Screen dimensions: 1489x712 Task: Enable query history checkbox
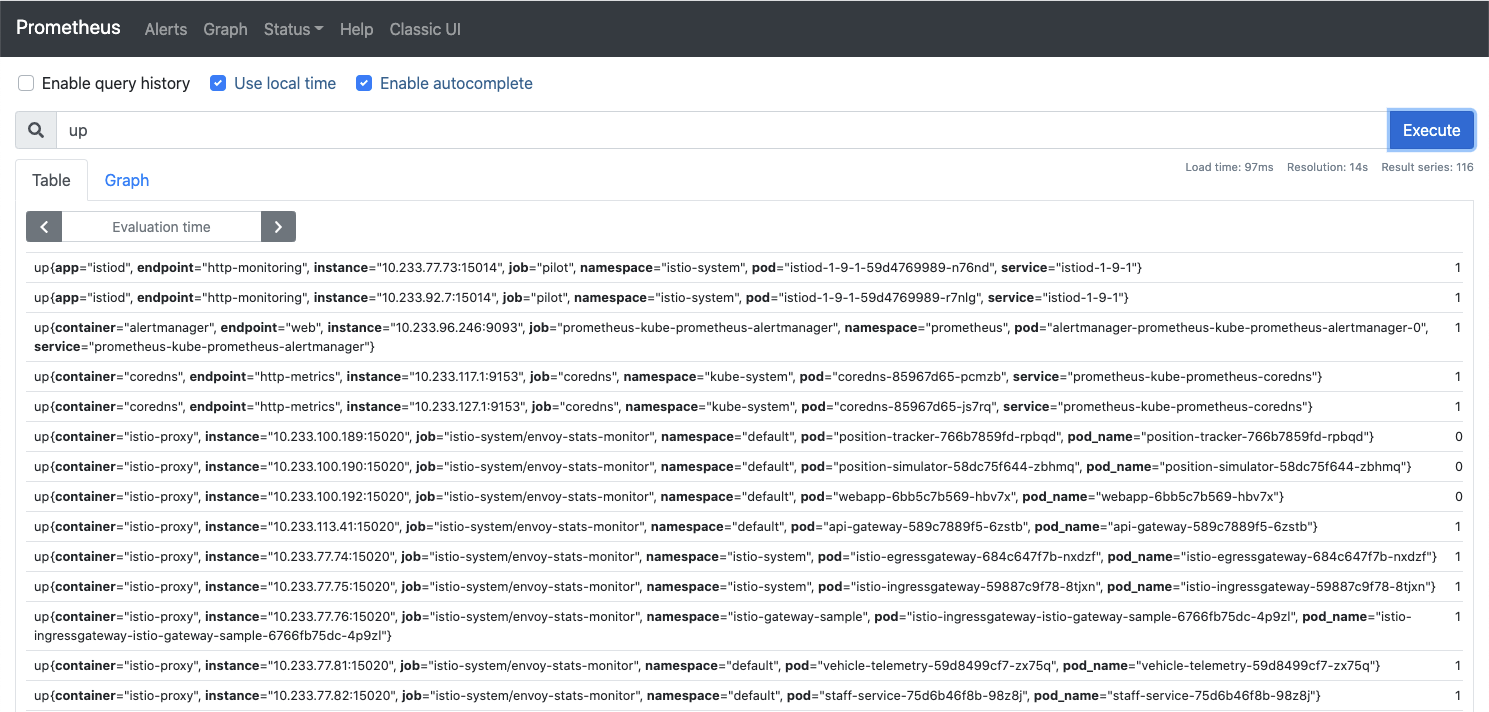tap(26, 83)
